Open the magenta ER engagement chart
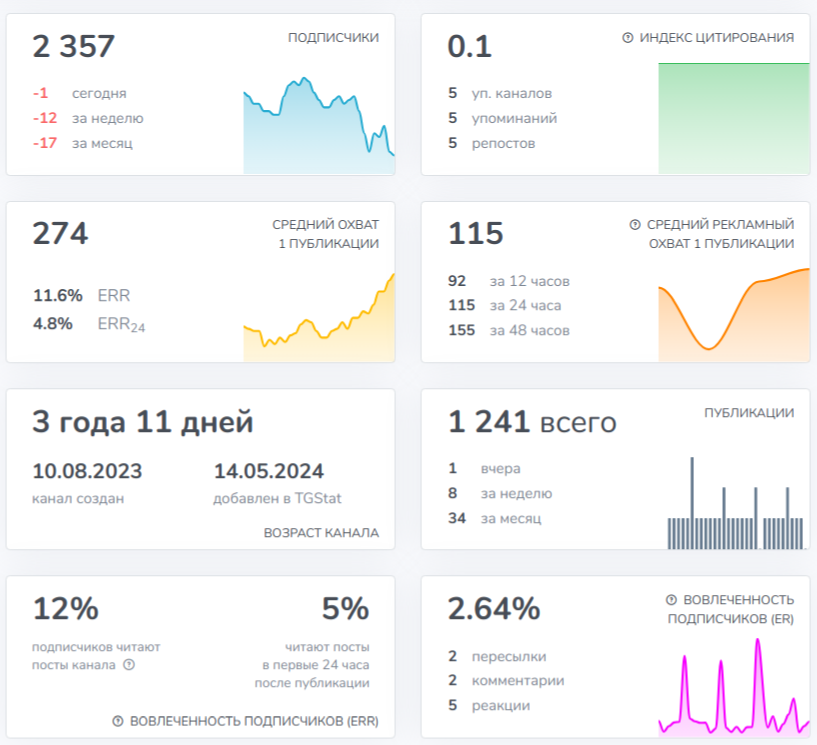 [x=734, y=687]
